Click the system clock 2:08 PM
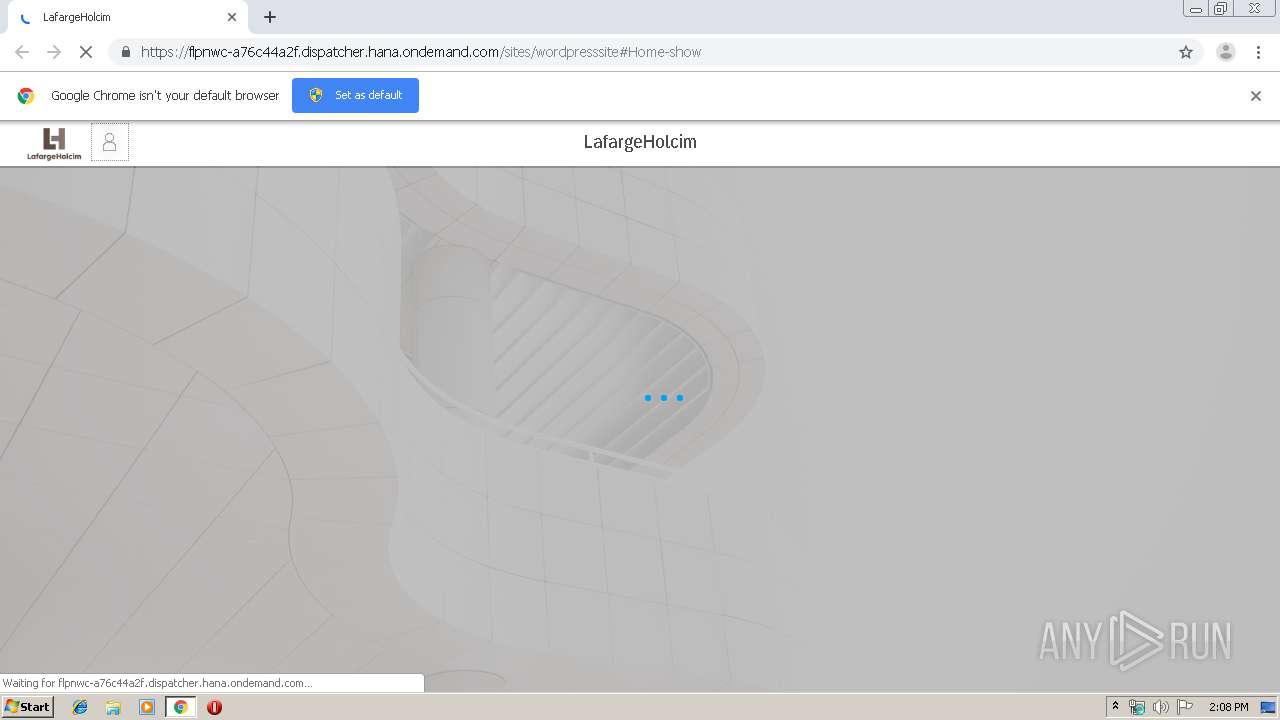The height and width of the screenshot is (720, 1280). [1228, 707]
